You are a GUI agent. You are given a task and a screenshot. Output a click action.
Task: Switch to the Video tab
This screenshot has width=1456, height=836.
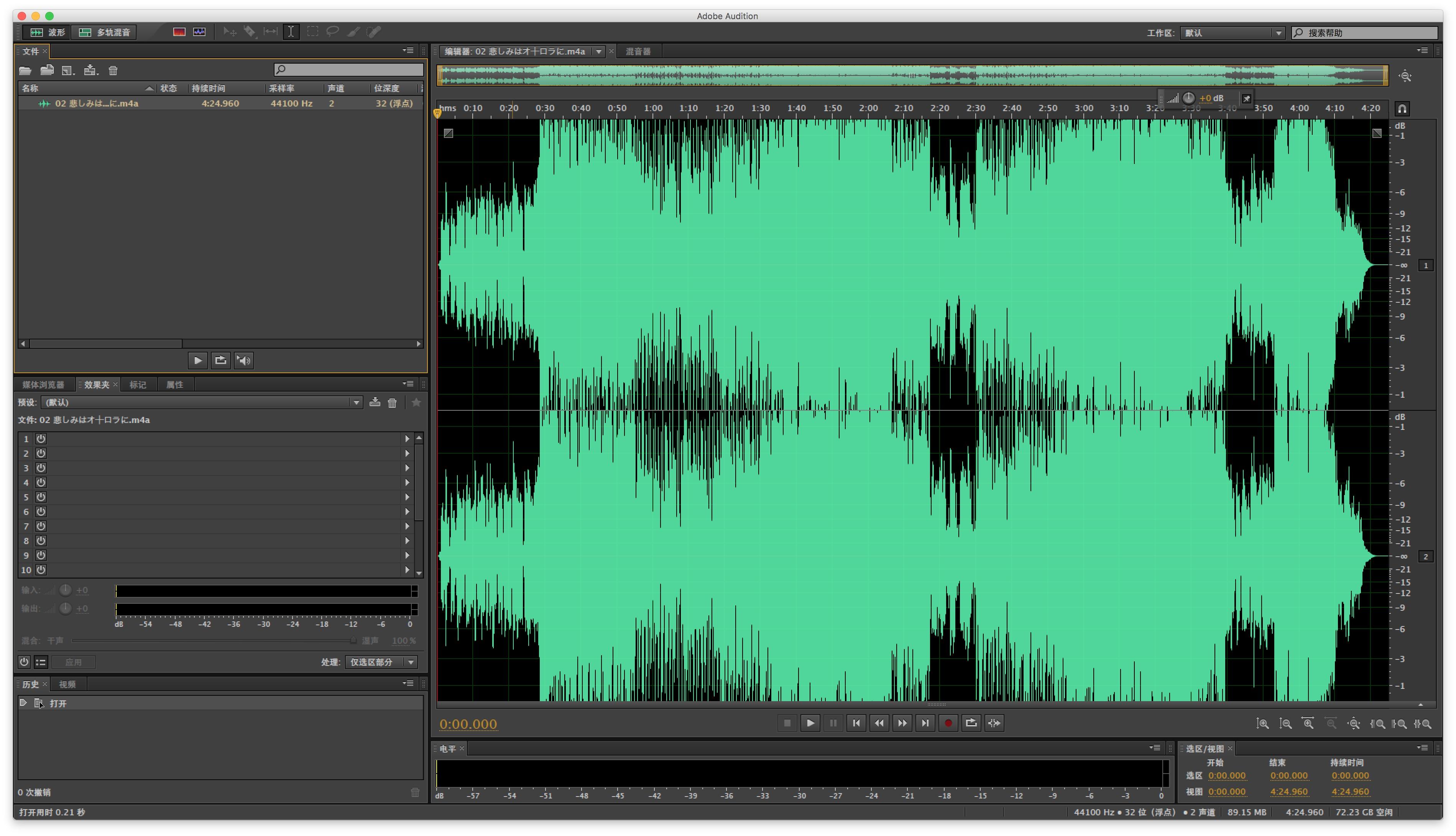pos(67,684)
